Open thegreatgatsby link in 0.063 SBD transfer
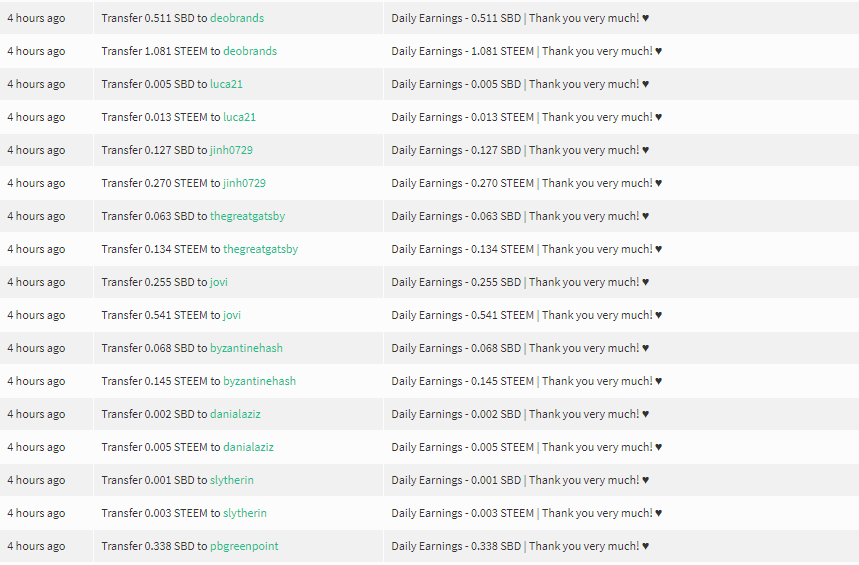Screen dimensions: 859x565 (248, 216)
